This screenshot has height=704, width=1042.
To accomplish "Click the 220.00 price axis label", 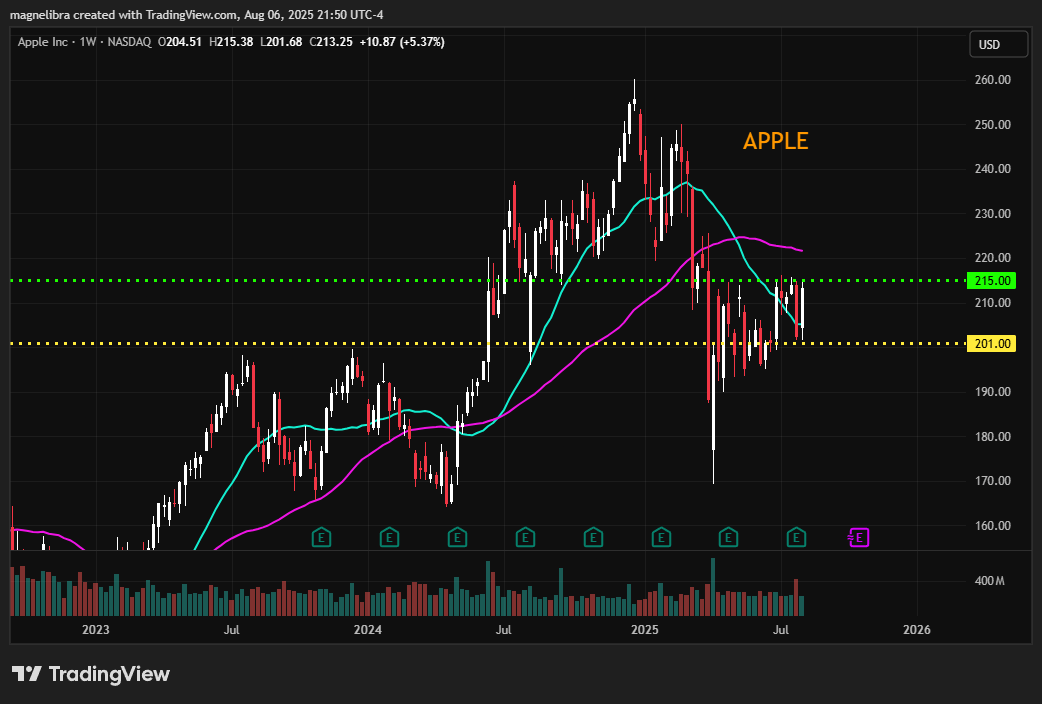I will 993,258.
